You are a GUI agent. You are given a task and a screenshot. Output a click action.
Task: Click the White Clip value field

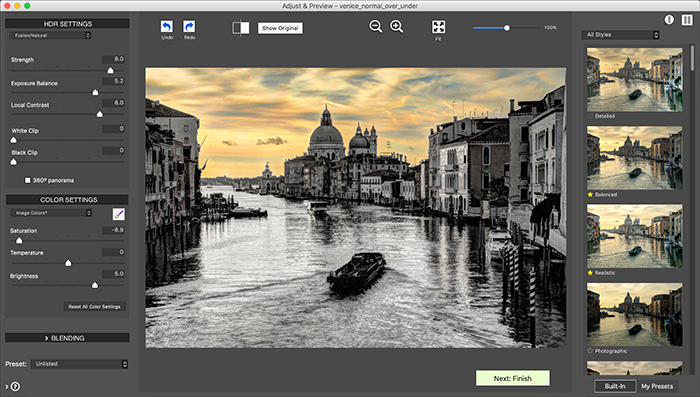113,129
